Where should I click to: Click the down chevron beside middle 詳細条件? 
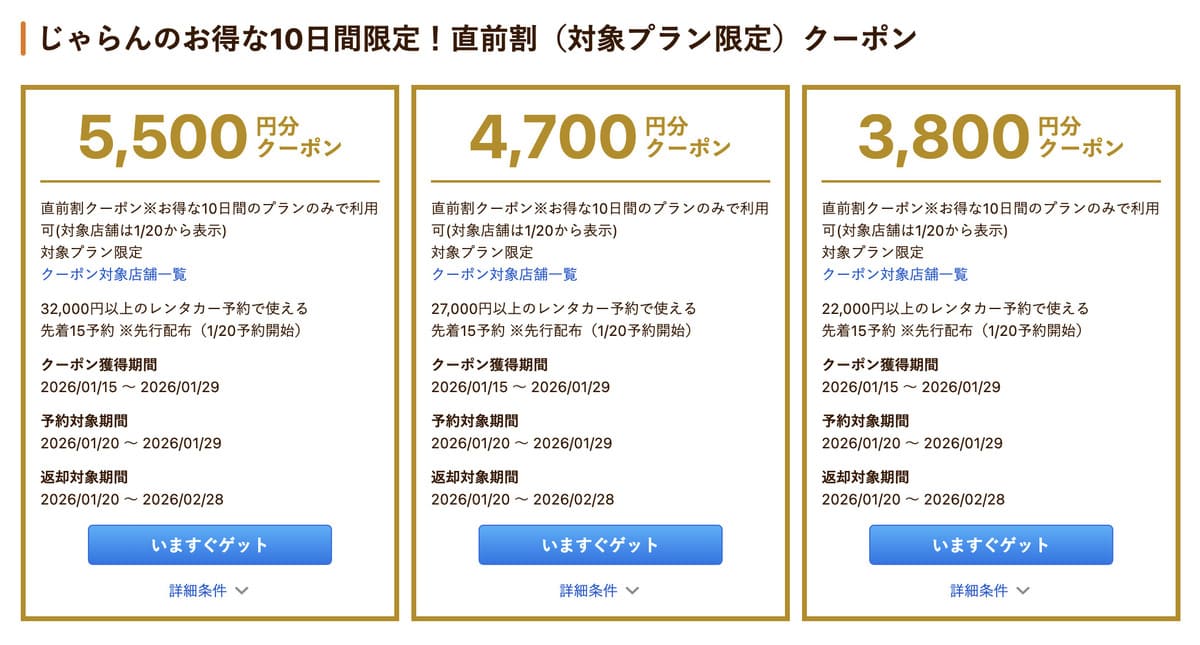coord(631,590)
